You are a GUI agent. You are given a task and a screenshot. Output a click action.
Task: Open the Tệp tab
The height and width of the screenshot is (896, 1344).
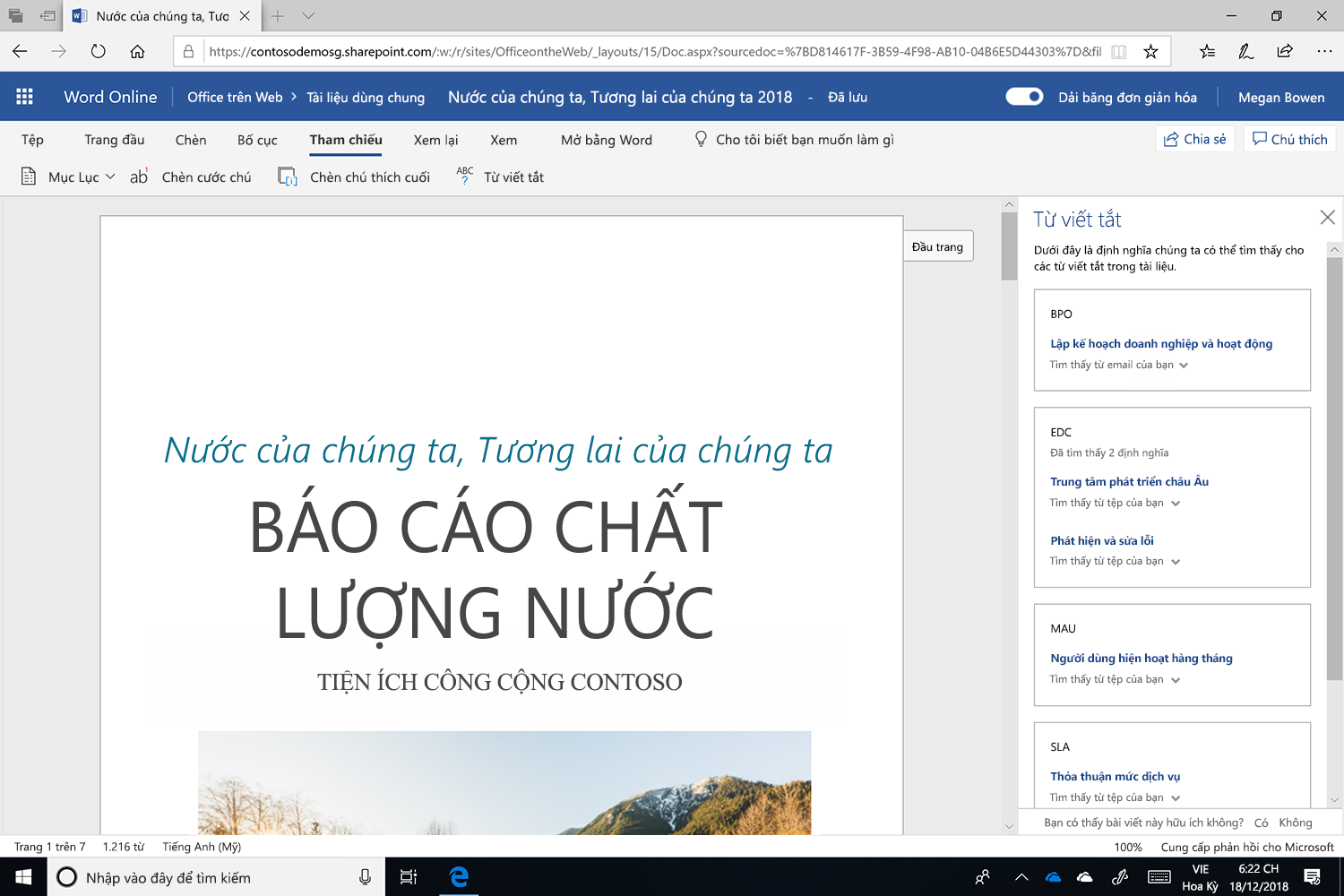click(x=32, y=140)
